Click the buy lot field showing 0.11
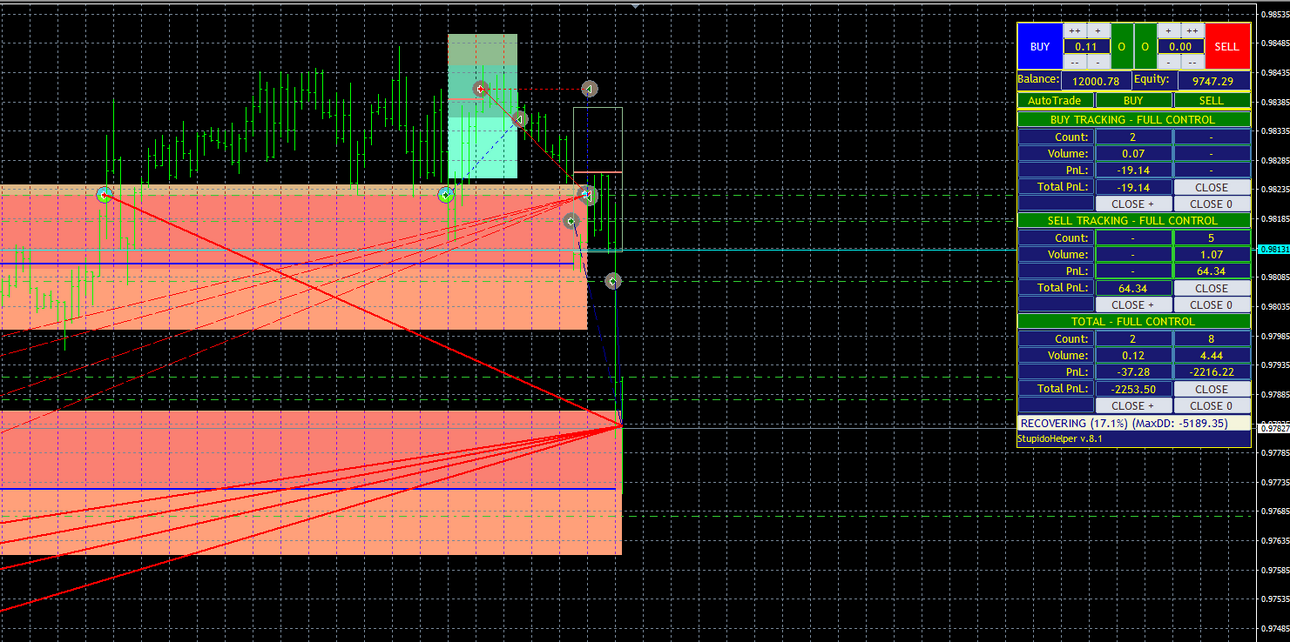The image size is (1290, 642). point(1087,46)
